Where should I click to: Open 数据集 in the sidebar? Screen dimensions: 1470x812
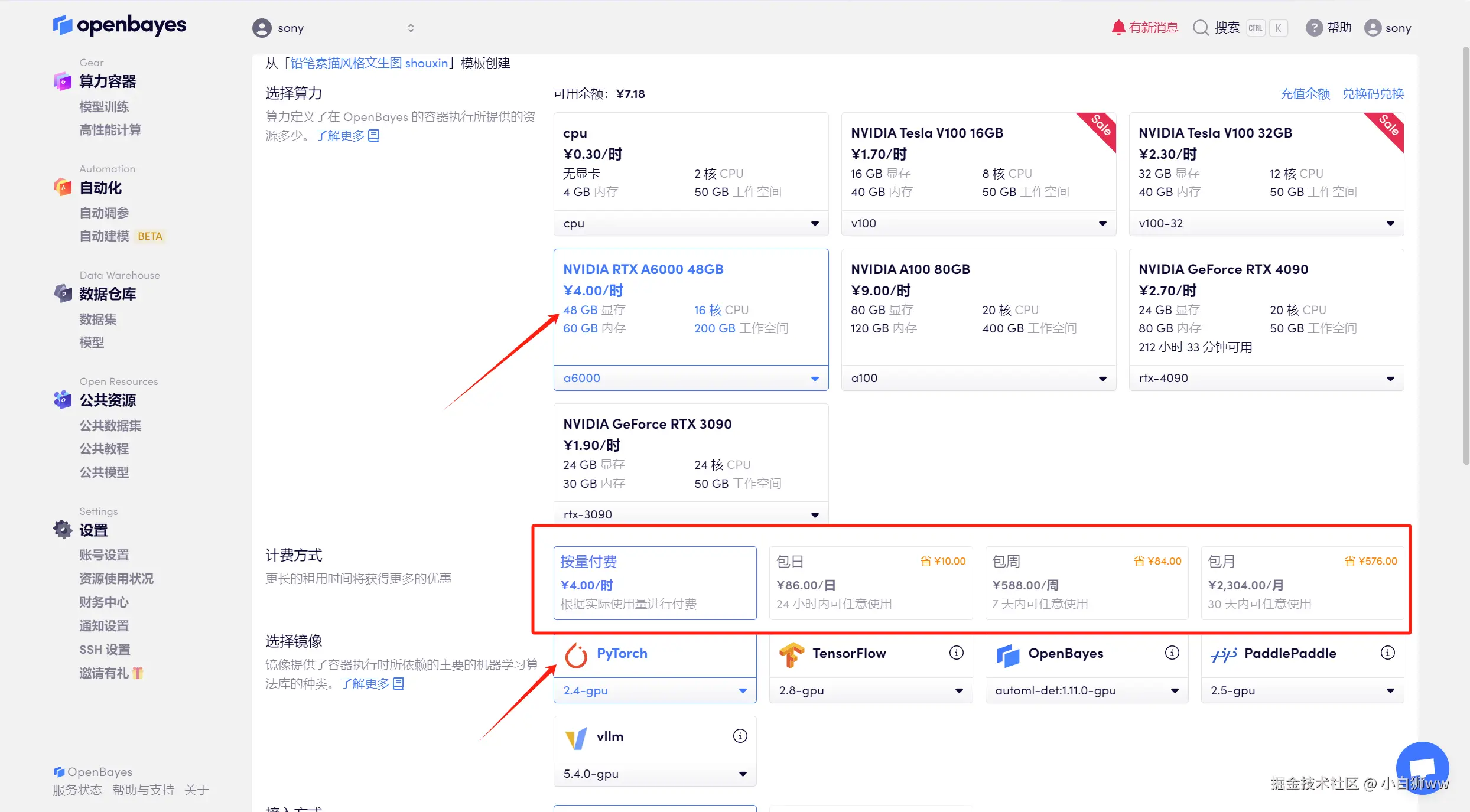pos(98,319)
